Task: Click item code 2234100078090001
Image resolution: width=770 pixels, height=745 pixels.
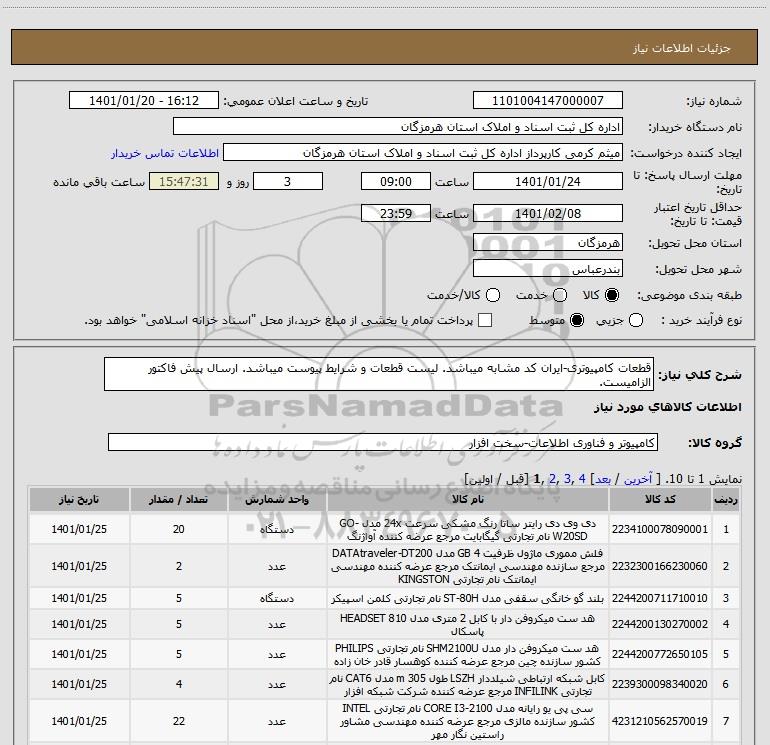Action: tap(660, 529)
